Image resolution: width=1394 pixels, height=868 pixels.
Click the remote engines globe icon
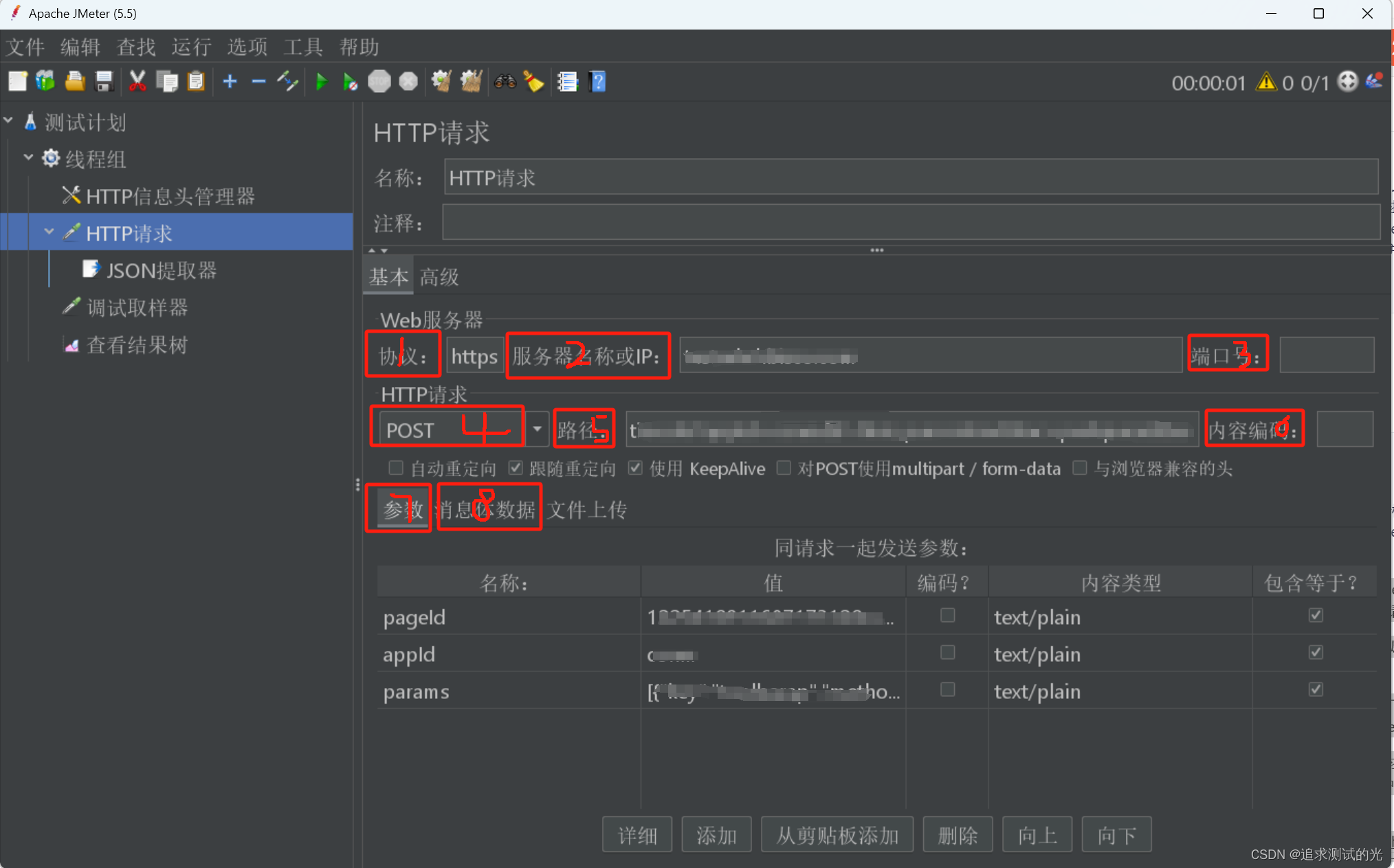(x=1348, y=82)
